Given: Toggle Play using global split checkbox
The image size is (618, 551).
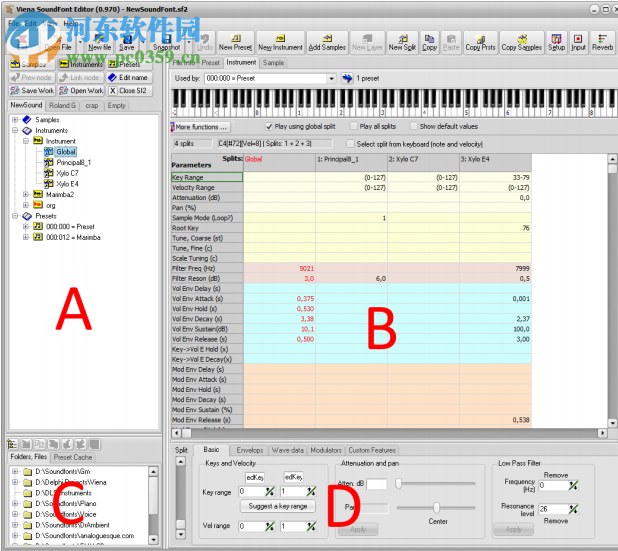Looking at the screenshot, I should (269, 127).
